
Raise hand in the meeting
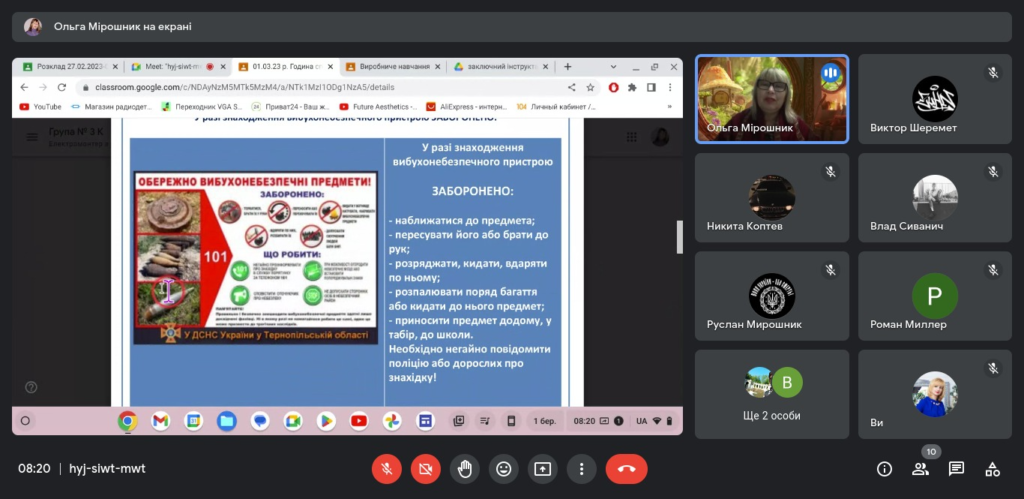[x=464, y=468]
